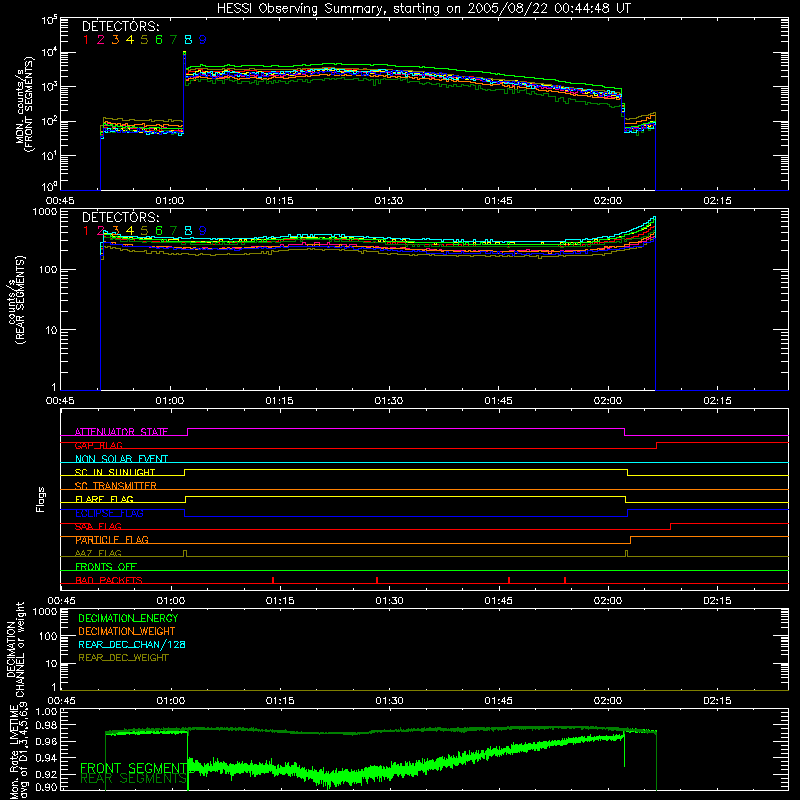Click the FLARE_FLAG label

(x=104, y=499)
